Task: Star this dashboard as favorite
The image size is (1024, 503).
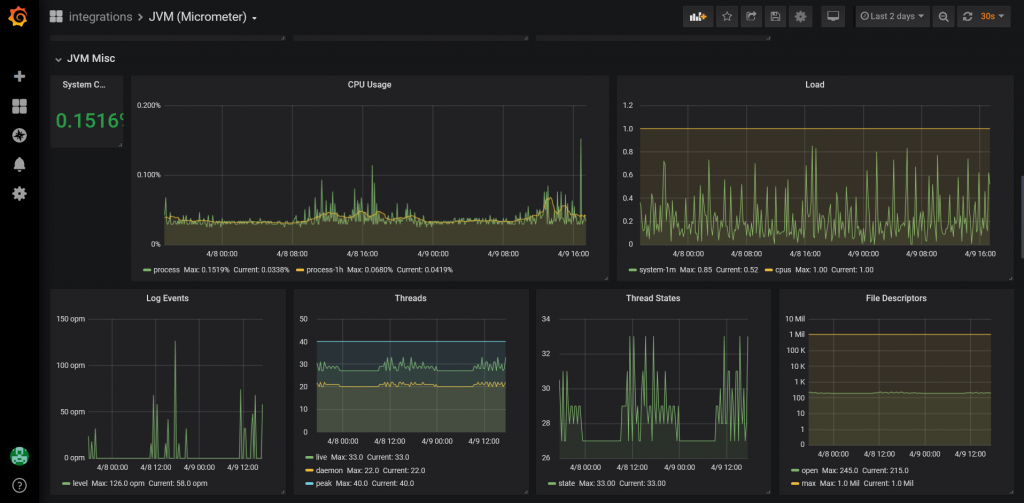Action: point(727,17)
